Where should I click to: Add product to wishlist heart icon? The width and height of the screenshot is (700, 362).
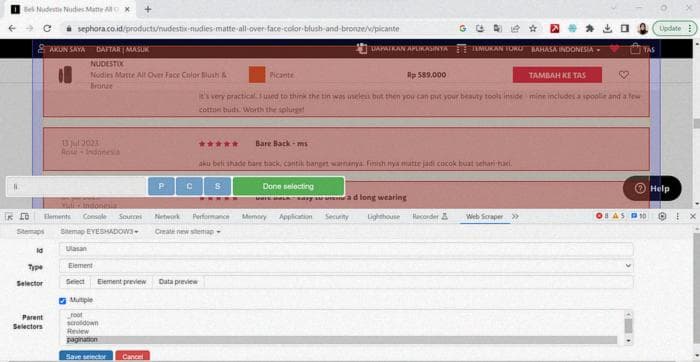624,75
